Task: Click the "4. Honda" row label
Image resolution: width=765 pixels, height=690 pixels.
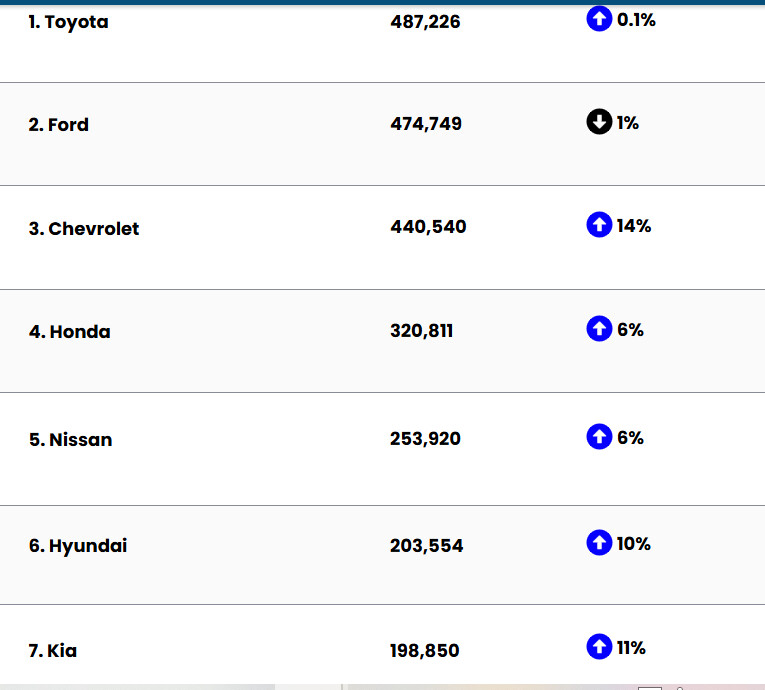Action: tap(69, 332)
